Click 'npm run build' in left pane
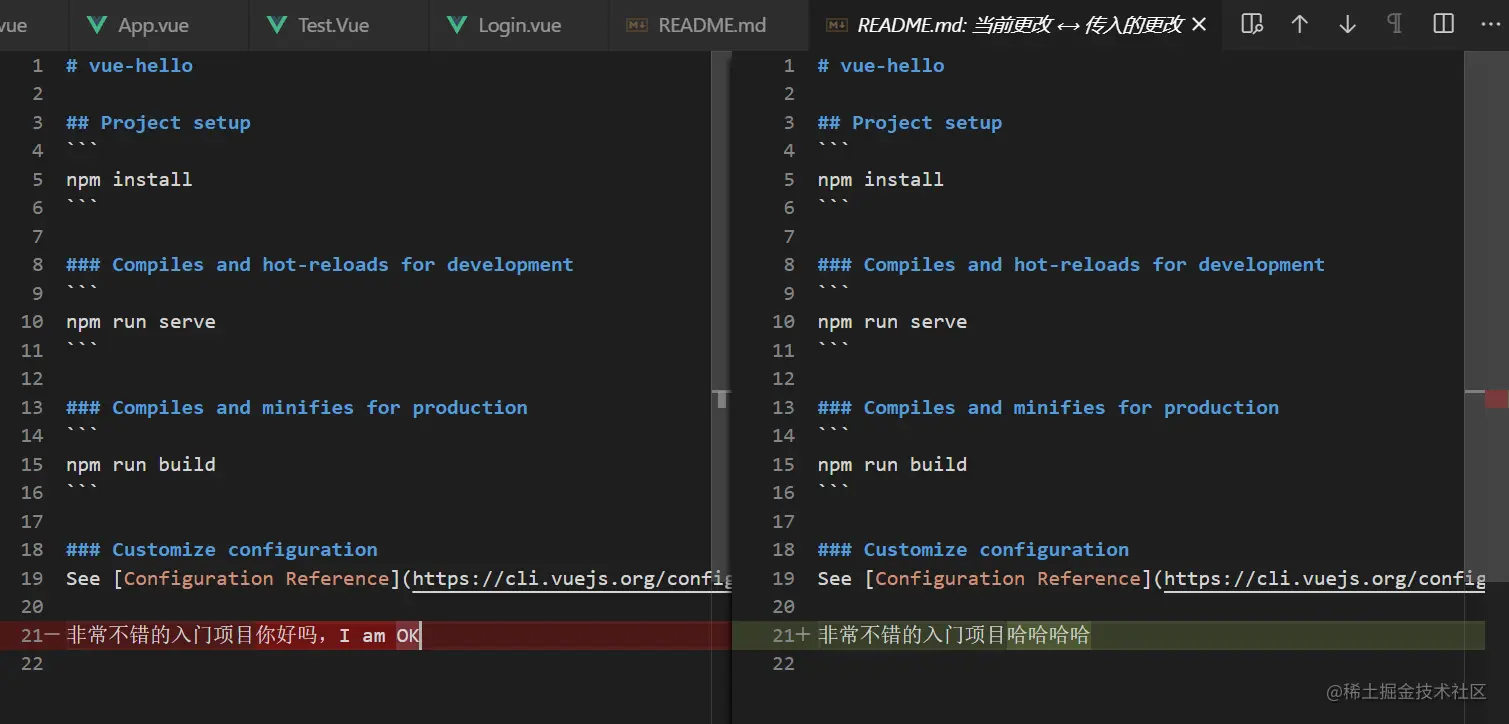 click(x=141, y=465)
